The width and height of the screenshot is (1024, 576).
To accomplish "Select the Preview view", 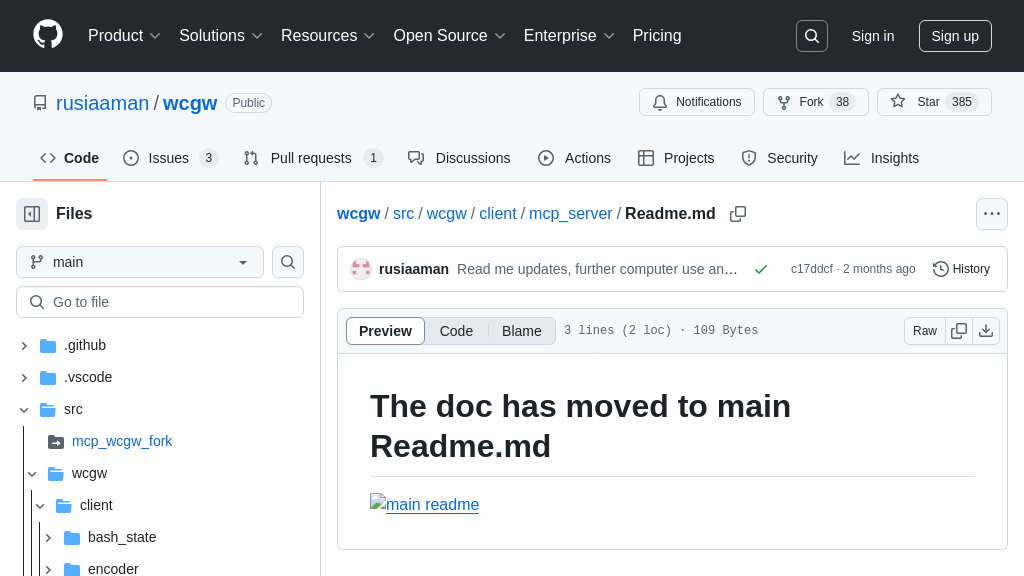I will point(385,331).
